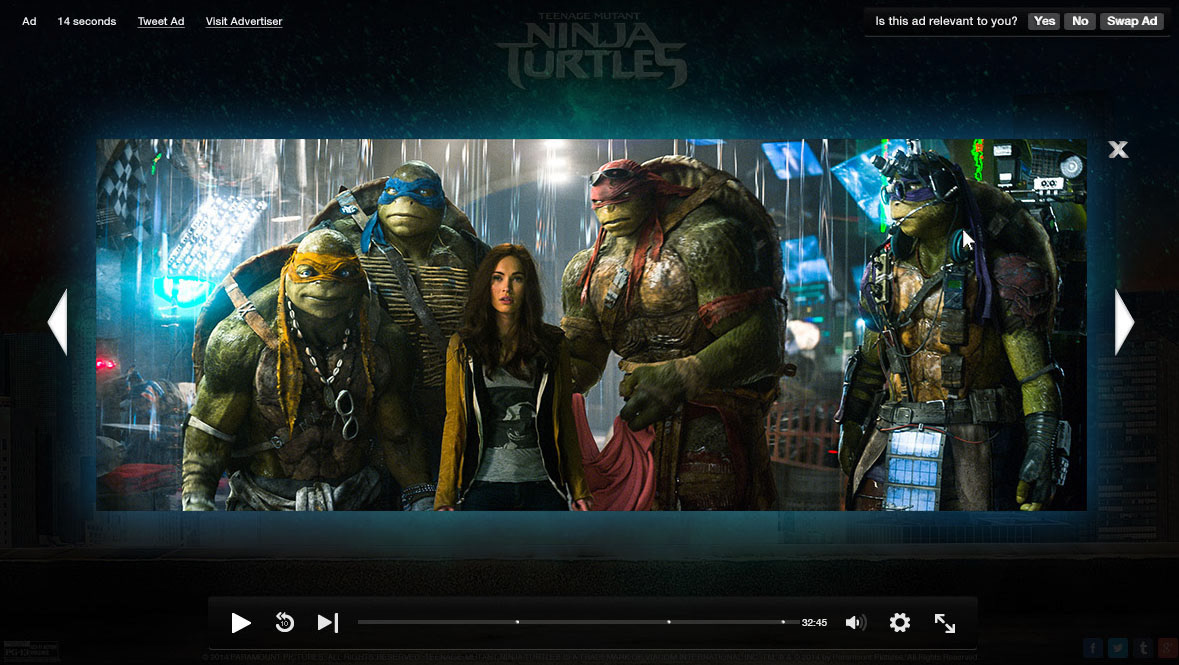1179x665 pixels.
Task: Click the "14 seconds" ad countdown
Action: coord(86,21)
